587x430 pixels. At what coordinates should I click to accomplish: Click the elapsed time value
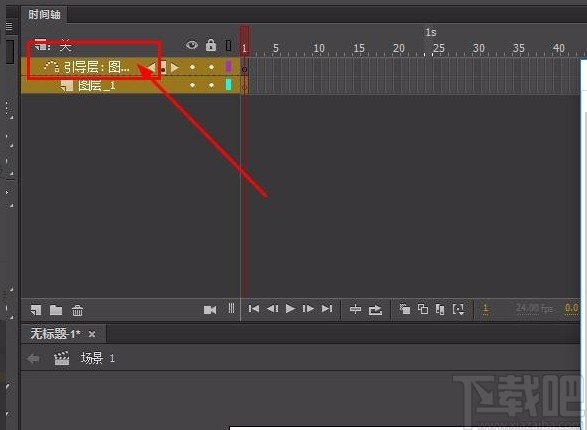[x=572, y=309]
